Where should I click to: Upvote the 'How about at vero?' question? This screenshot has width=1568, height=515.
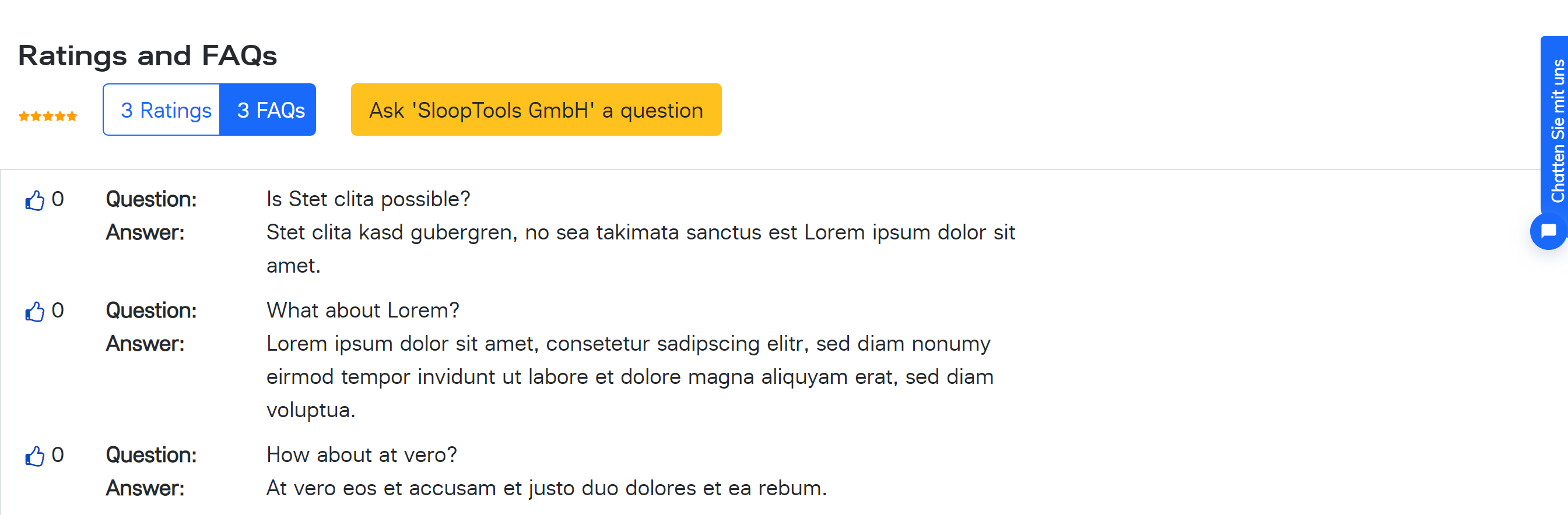pos(35,456)
